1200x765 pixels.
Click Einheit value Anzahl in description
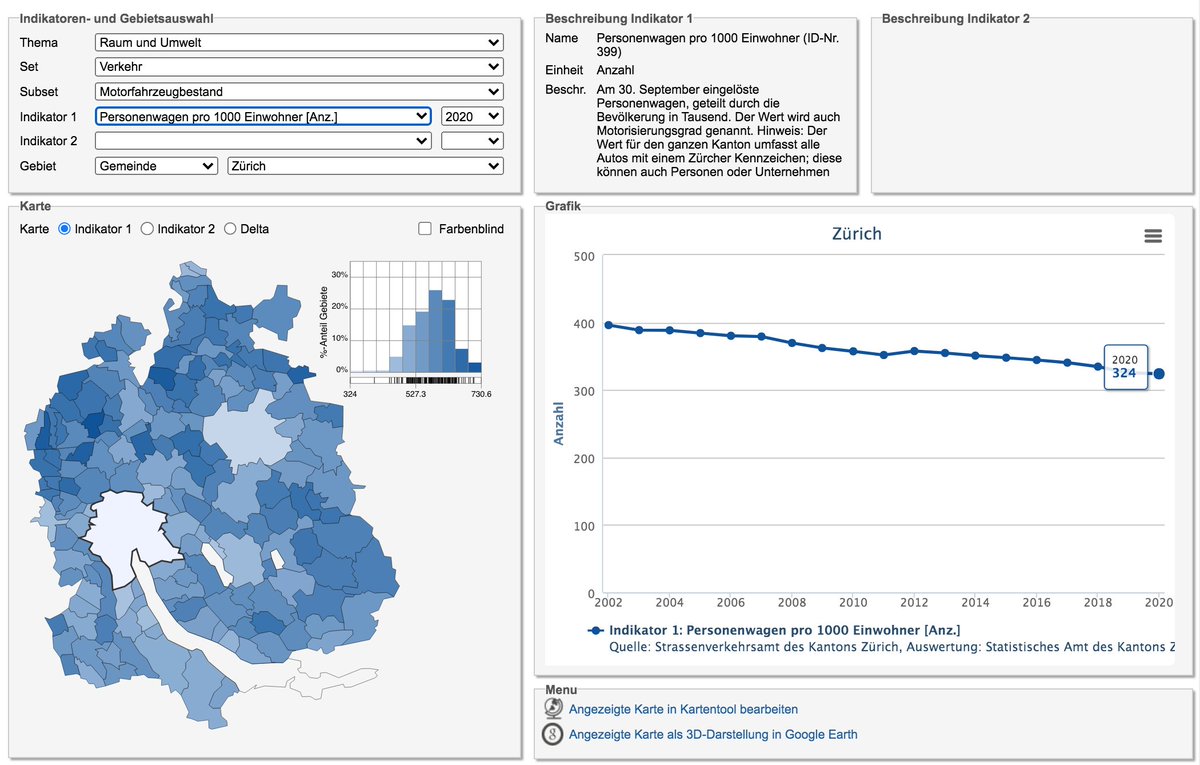point(615,70)
